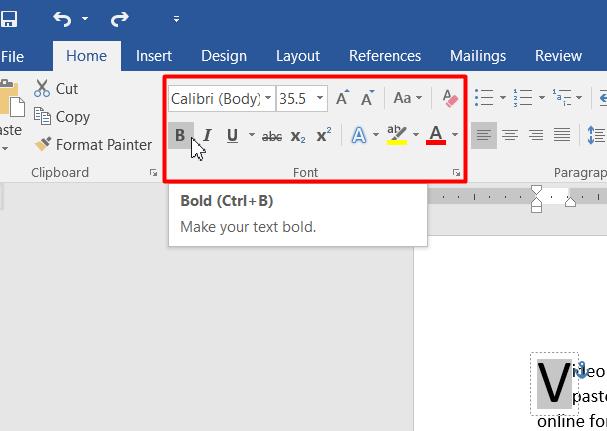Expand the Paste options arrow
Image resolution: width=607 pixels, height=431 pixels.
click(5, 148)
